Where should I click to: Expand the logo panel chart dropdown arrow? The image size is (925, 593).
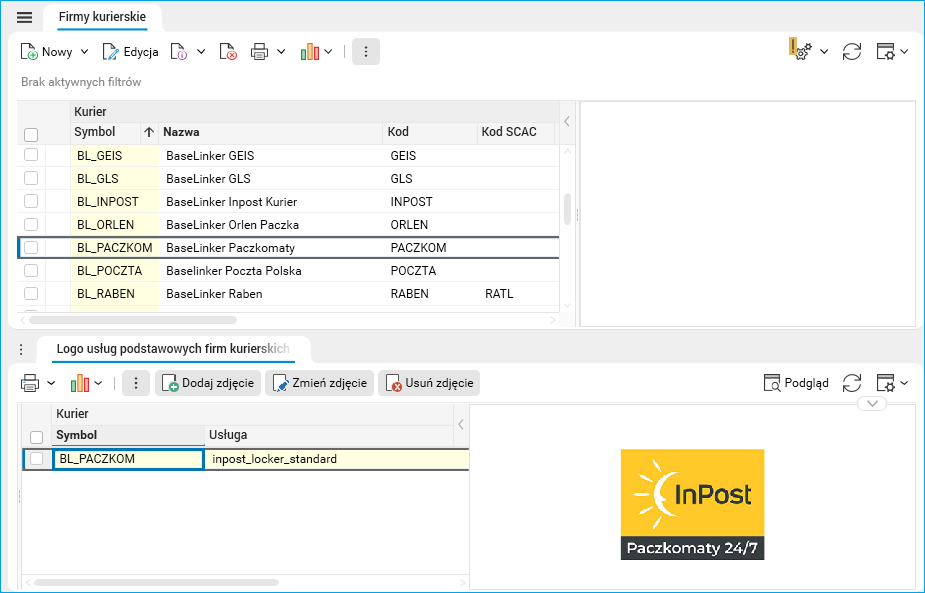pos(98,383)
